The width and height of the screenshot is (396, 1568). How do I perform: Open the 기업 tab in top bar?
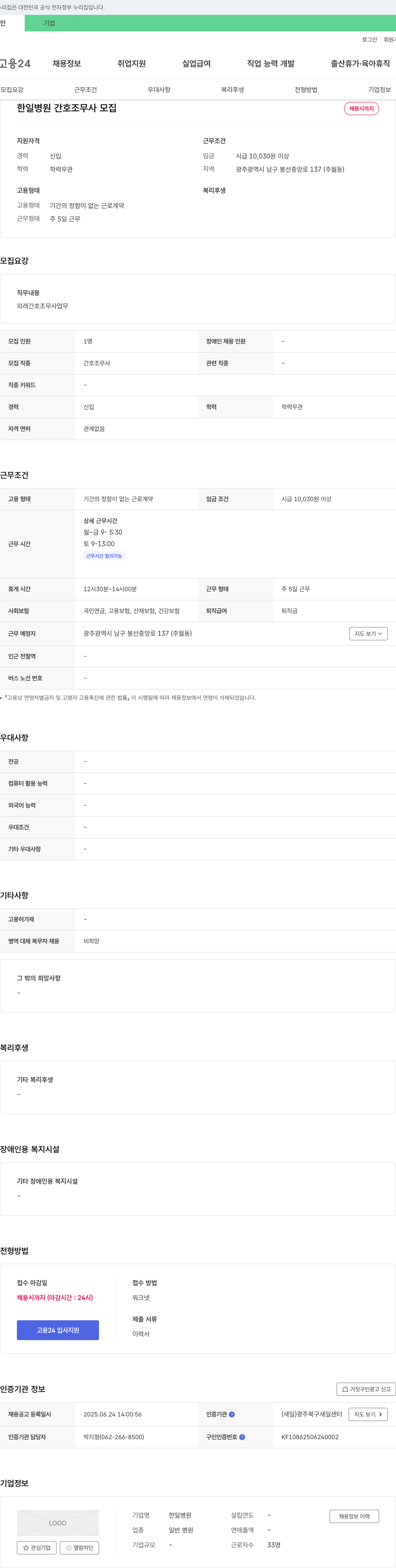click(x=49, y=23)
